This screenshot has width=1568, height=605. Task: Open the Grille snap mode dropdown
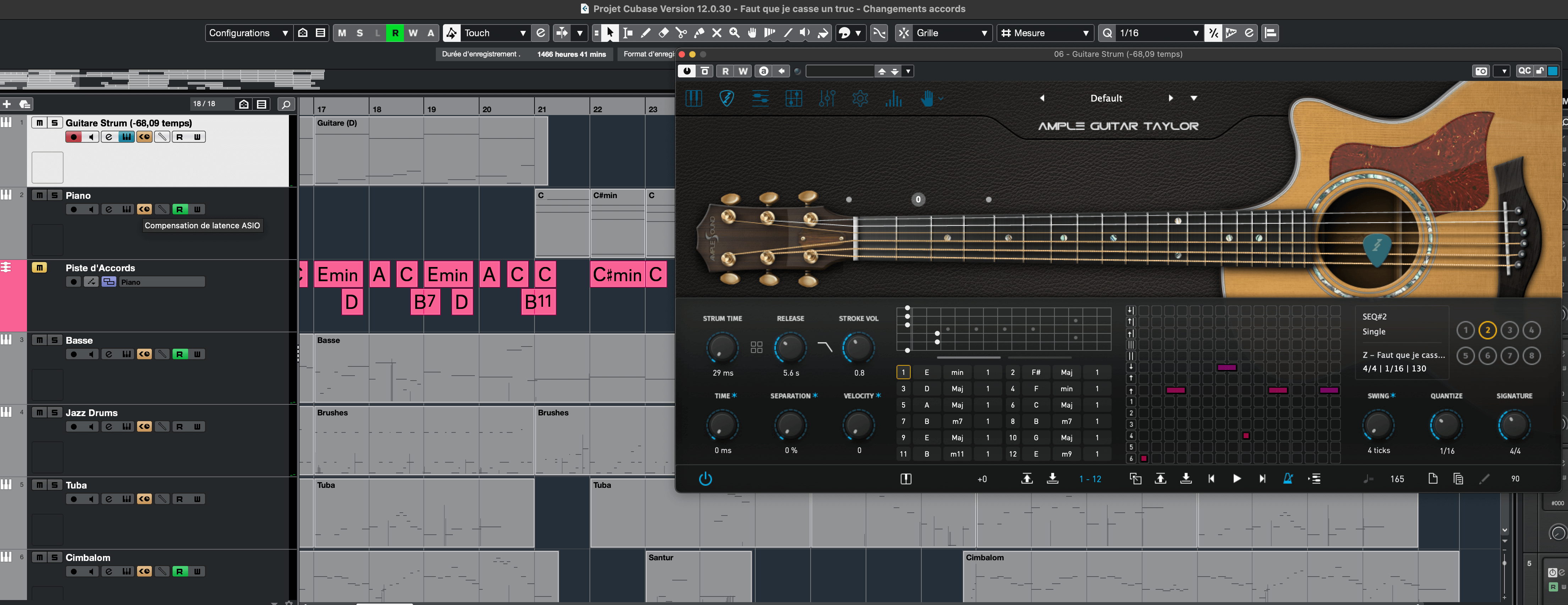(x=943, y=33)
